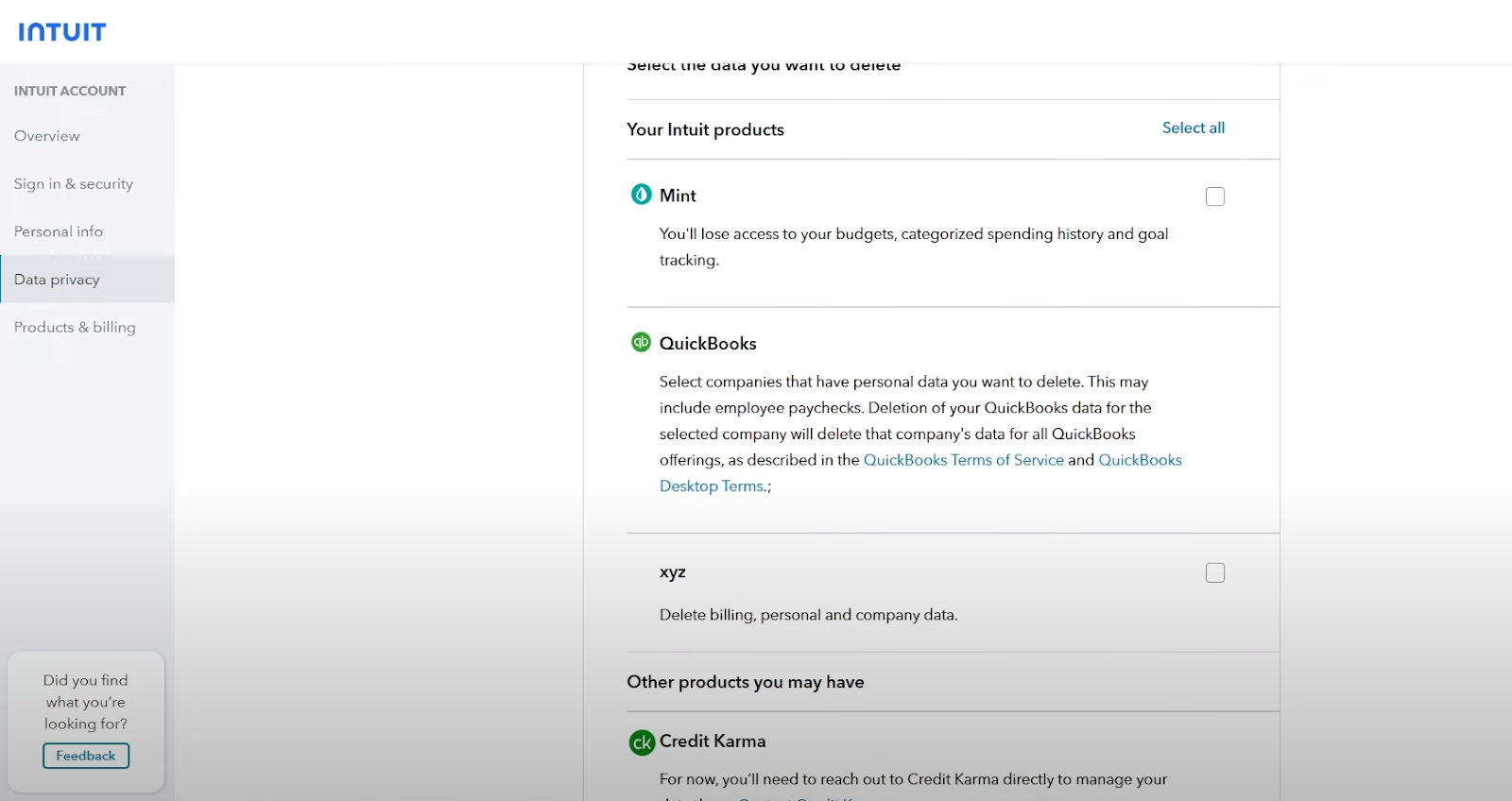Click 'Delete billing, personal and company data.' text
The height and width of the screenshot is (801, 1512).
pyautogui.click(x=809, y=615)
